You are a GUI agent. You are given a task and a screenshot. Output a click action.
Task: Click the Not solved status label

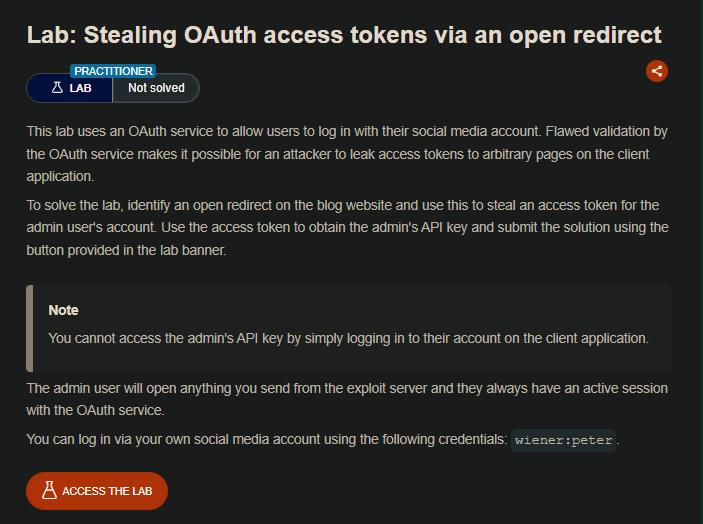pos(156,88)
